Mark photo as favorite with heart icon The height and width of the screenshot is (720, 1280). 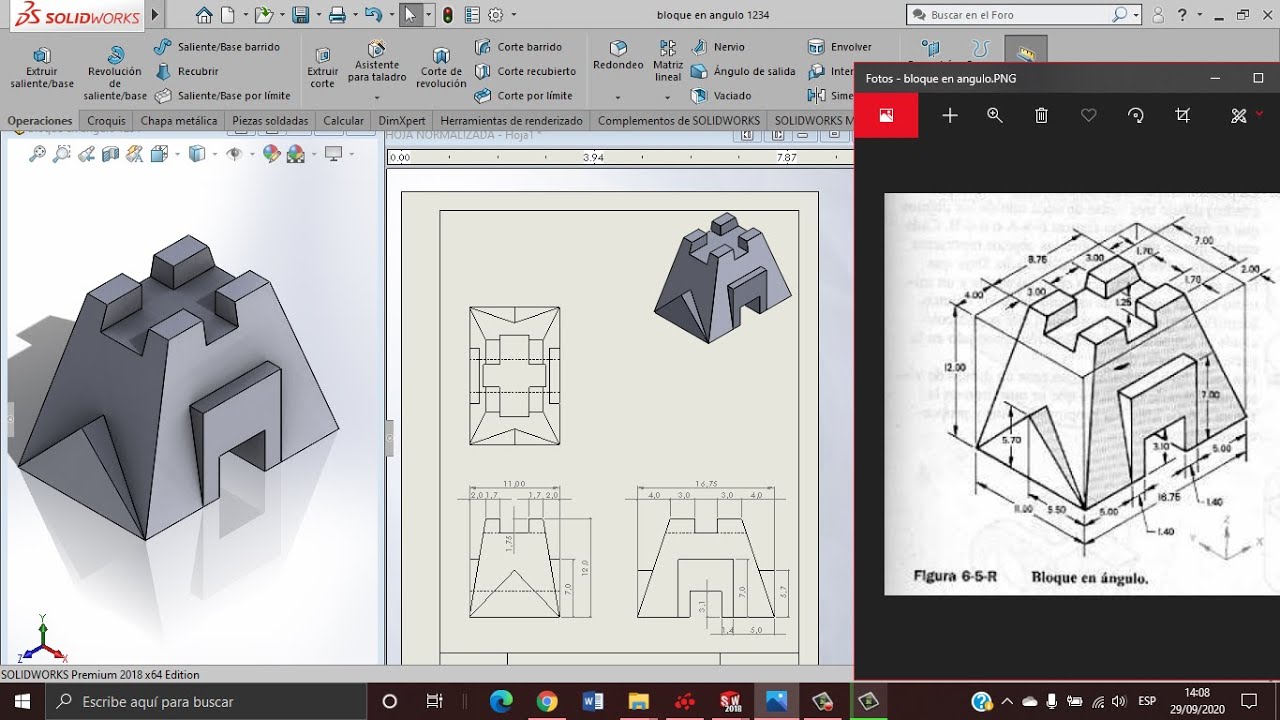1089,115
